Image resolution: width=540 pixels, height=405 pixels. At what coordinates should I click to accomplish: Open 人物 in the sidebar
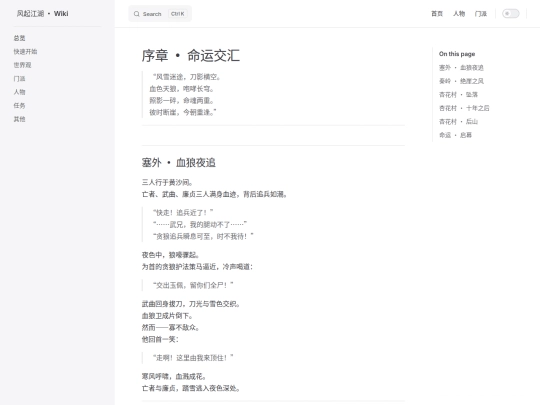[x=19, y=92]
